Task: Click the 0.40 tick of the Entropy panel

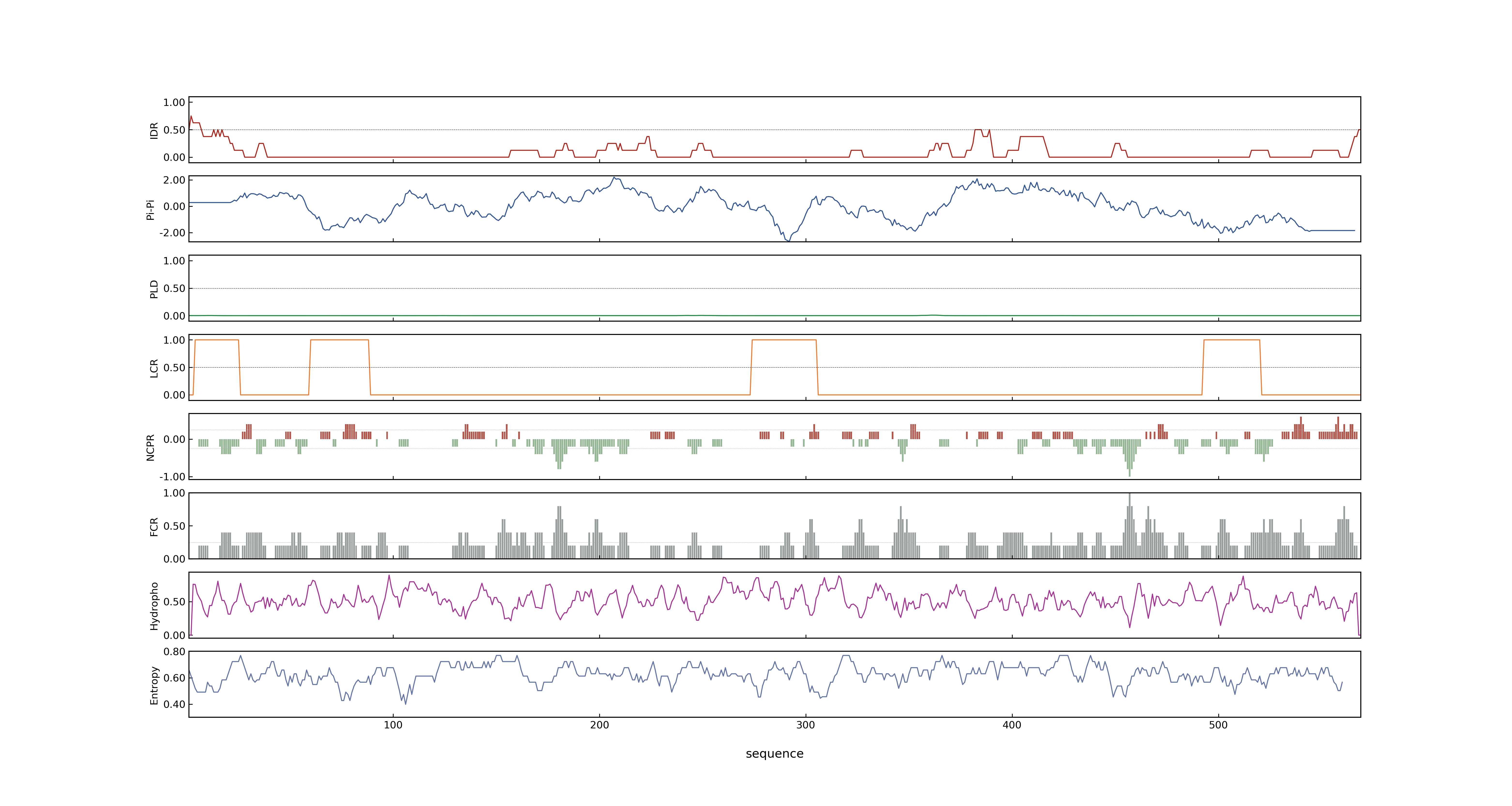Action: pos(174,704)
